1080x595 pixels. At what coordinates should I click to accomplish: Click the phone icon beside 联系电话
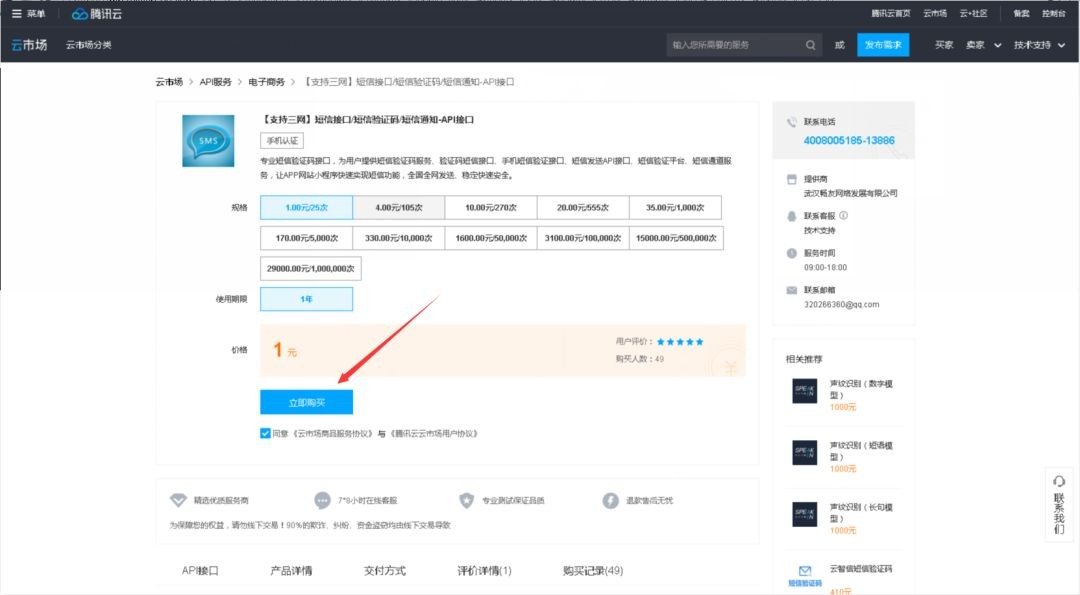click(791, 122)
